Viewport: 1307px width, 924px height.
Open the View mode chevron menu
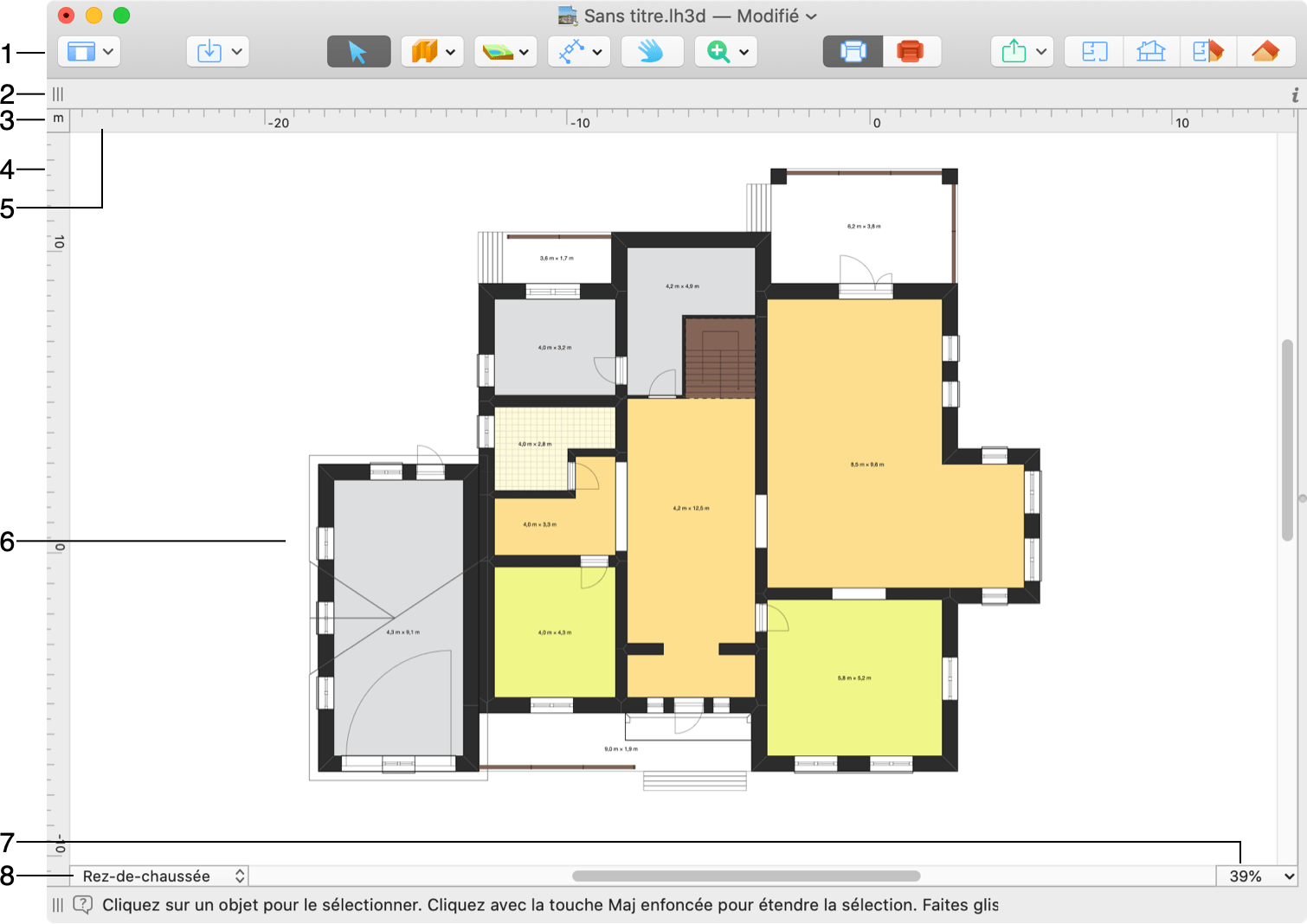[108, 52]
